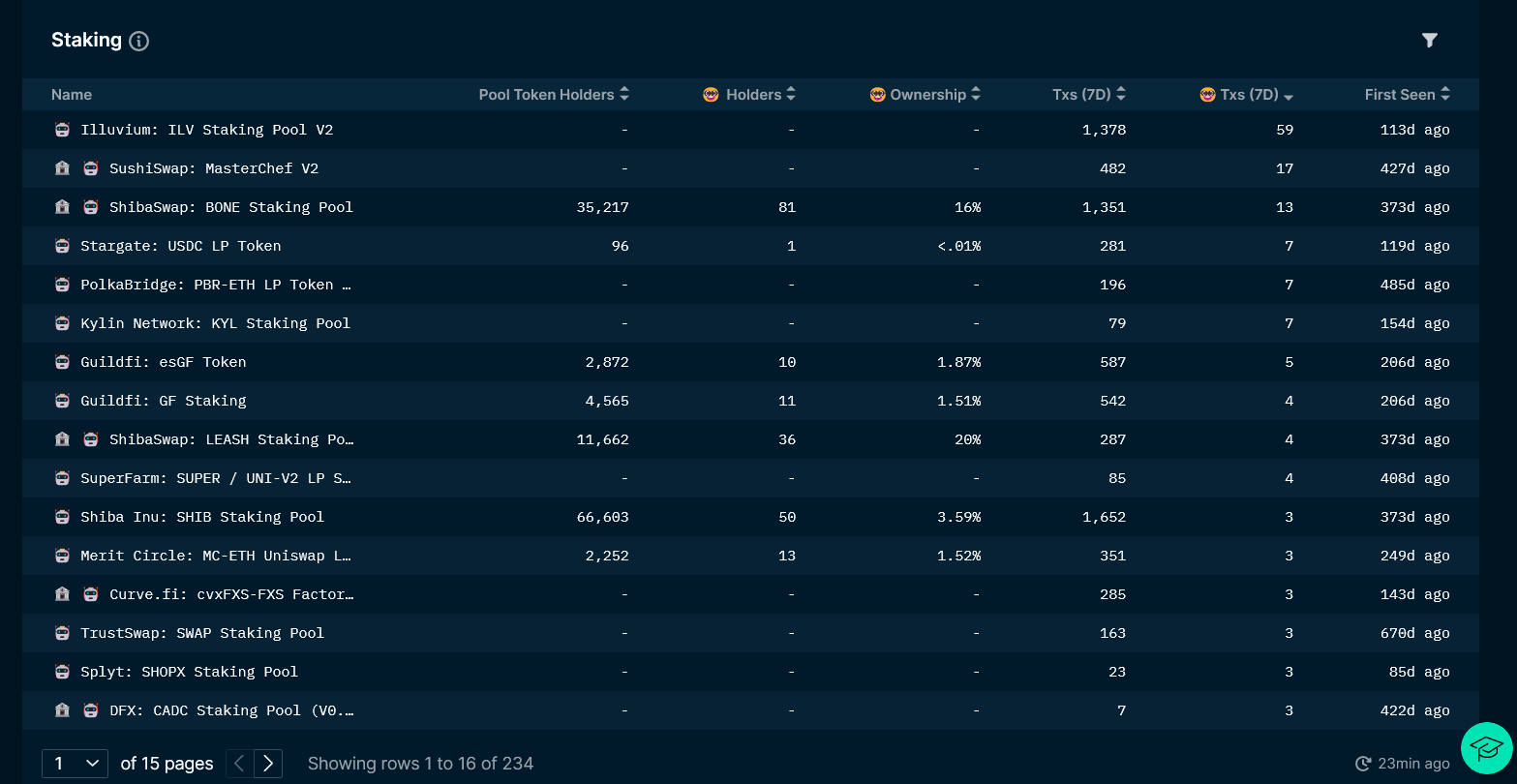
Task: Click the 1.87% ownership value
Action: tap(959, 362)
